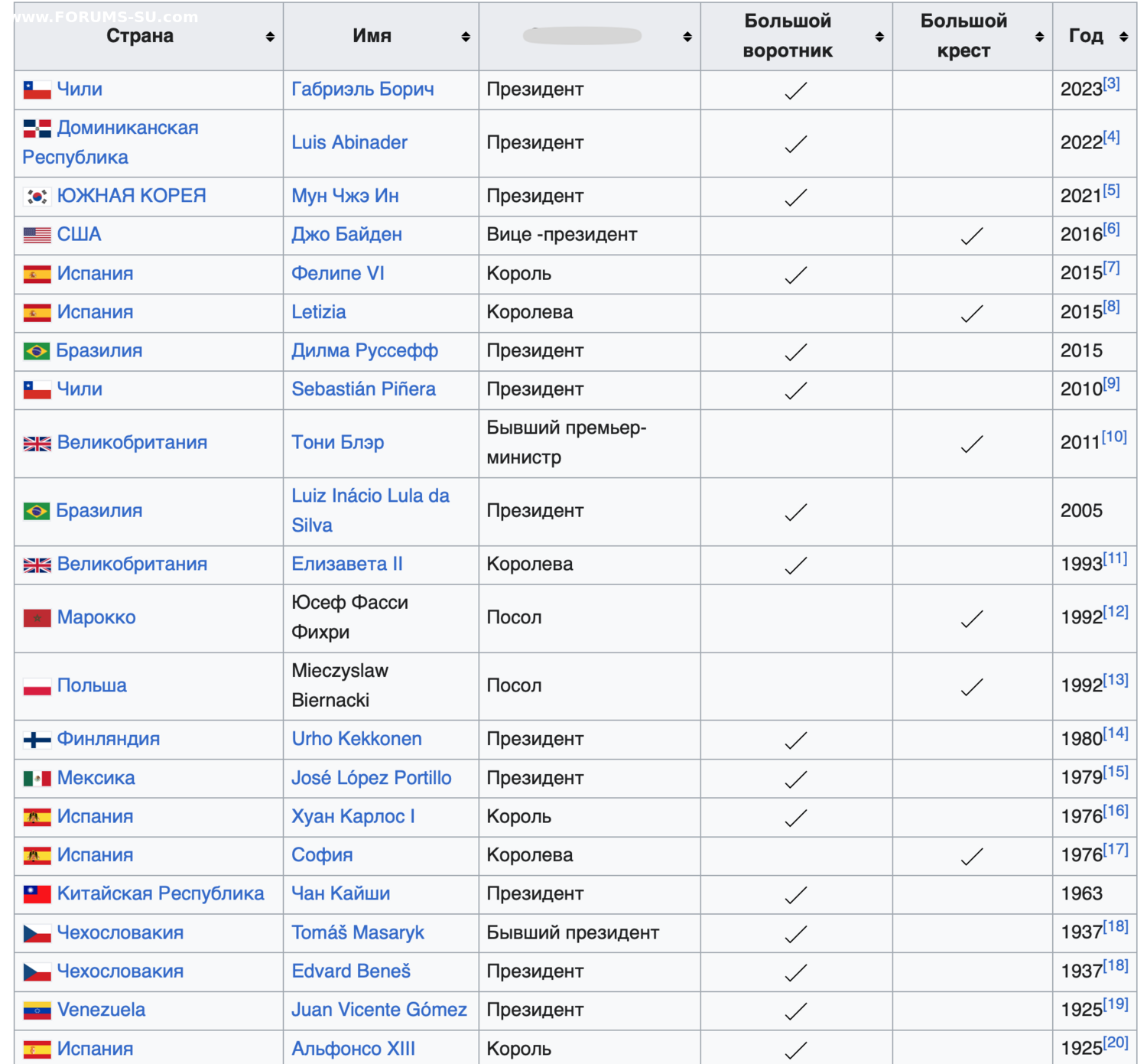Open the Китайская Республика country link

tap(161, 894)
